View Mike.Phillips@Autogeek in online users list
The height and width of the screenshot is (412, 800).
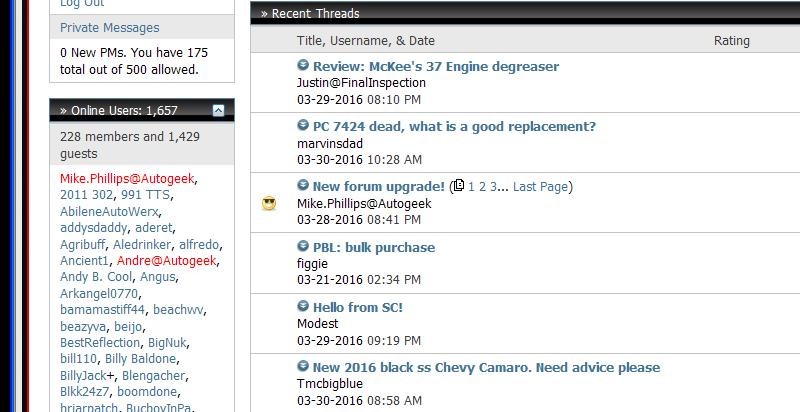[127, 178]
